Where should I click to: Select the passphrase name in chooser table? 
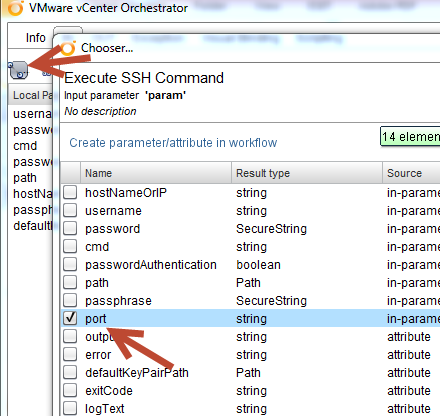[x=118, y=301]
